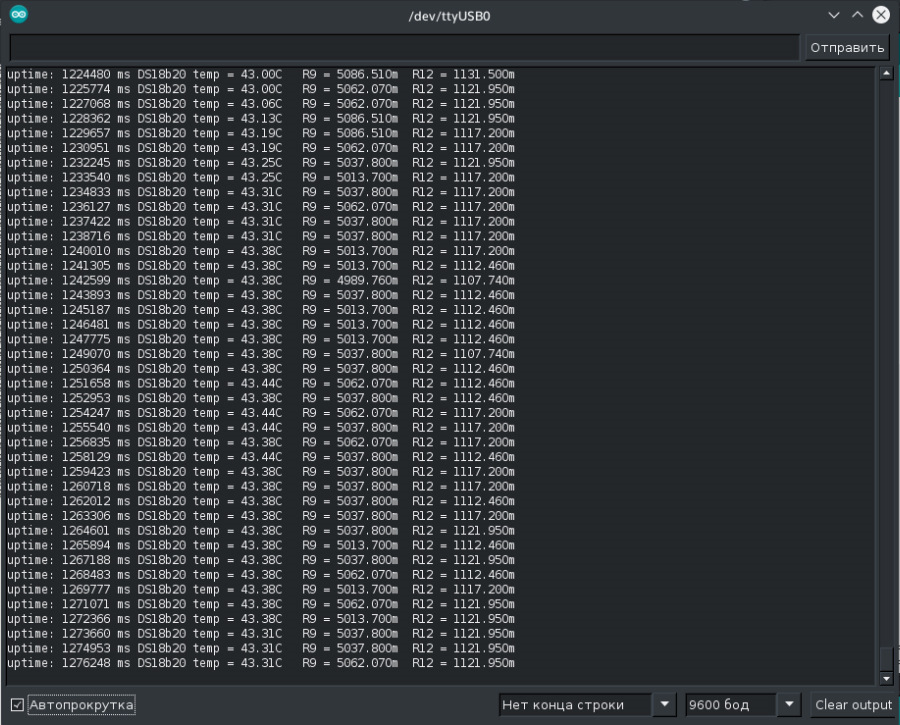Click the line with uptime 1227068 ms
This screenshot has height=725, width=900.
click(261, 104)
